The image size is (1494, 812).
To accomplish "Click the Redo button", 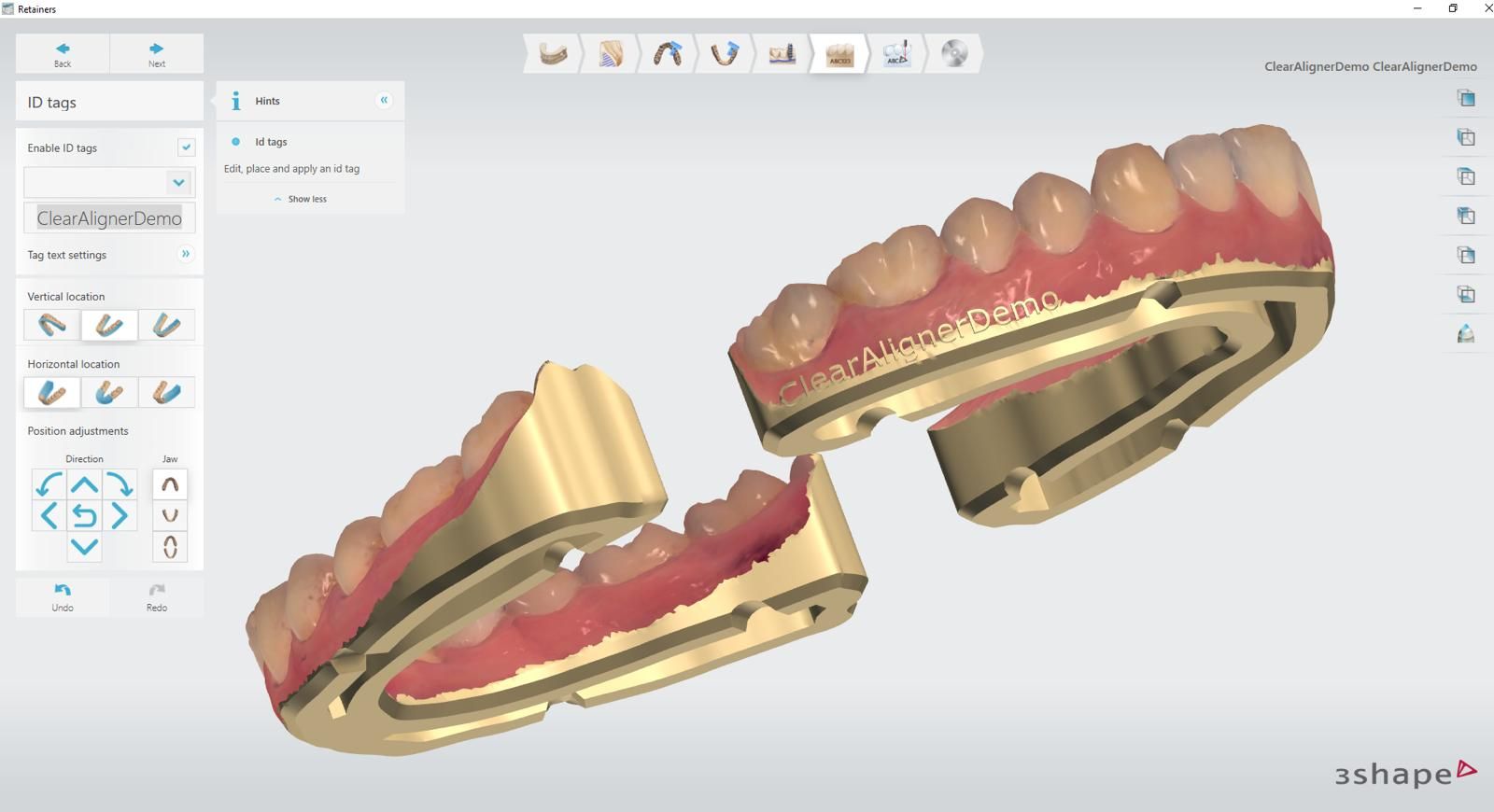I will [x=157, y=597].
